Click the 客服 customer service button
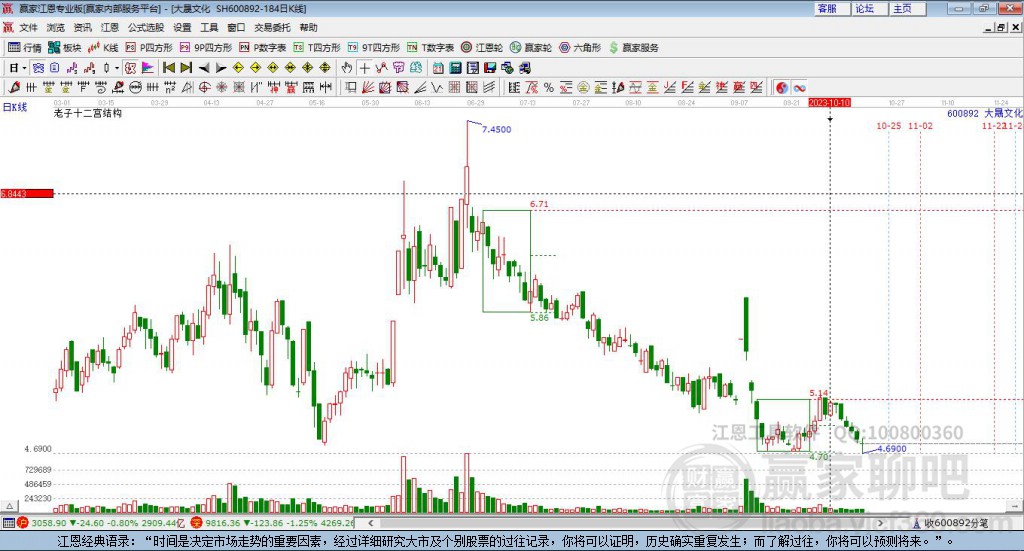 pyautogui.click(x=831, y=8)
